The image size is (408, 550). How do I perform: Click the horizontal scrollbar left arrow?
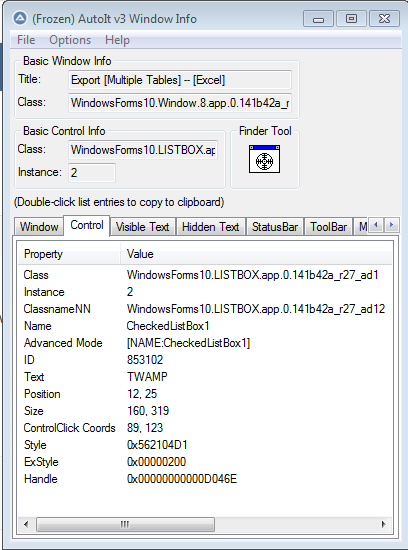(x=26, y=524)
